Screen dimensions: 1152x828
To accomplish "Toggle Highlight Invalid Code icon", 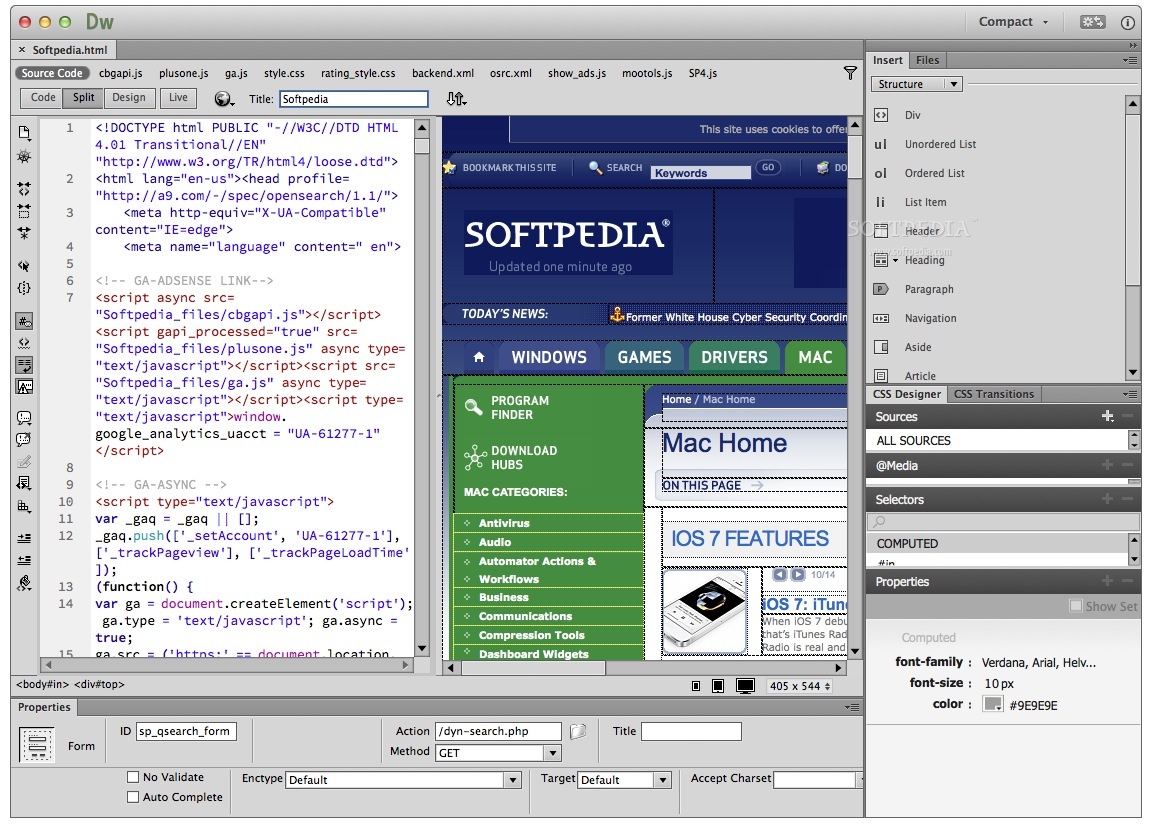I will pyautogui.click(x=24, y=343).
